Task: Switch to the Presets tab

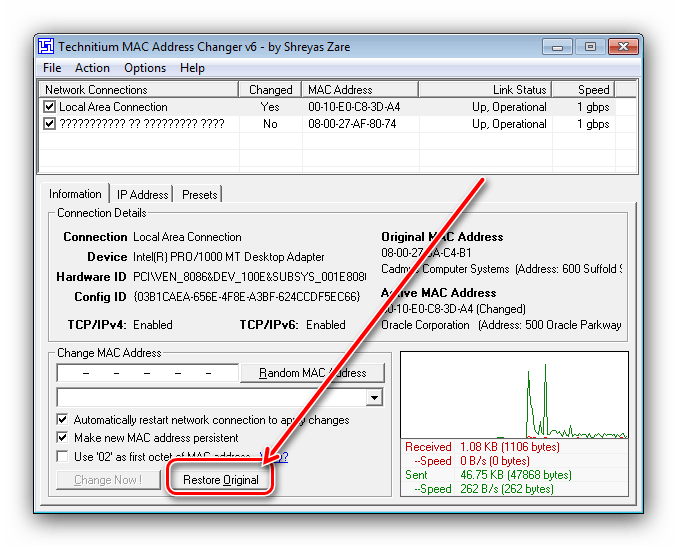Action: [200, 195]
